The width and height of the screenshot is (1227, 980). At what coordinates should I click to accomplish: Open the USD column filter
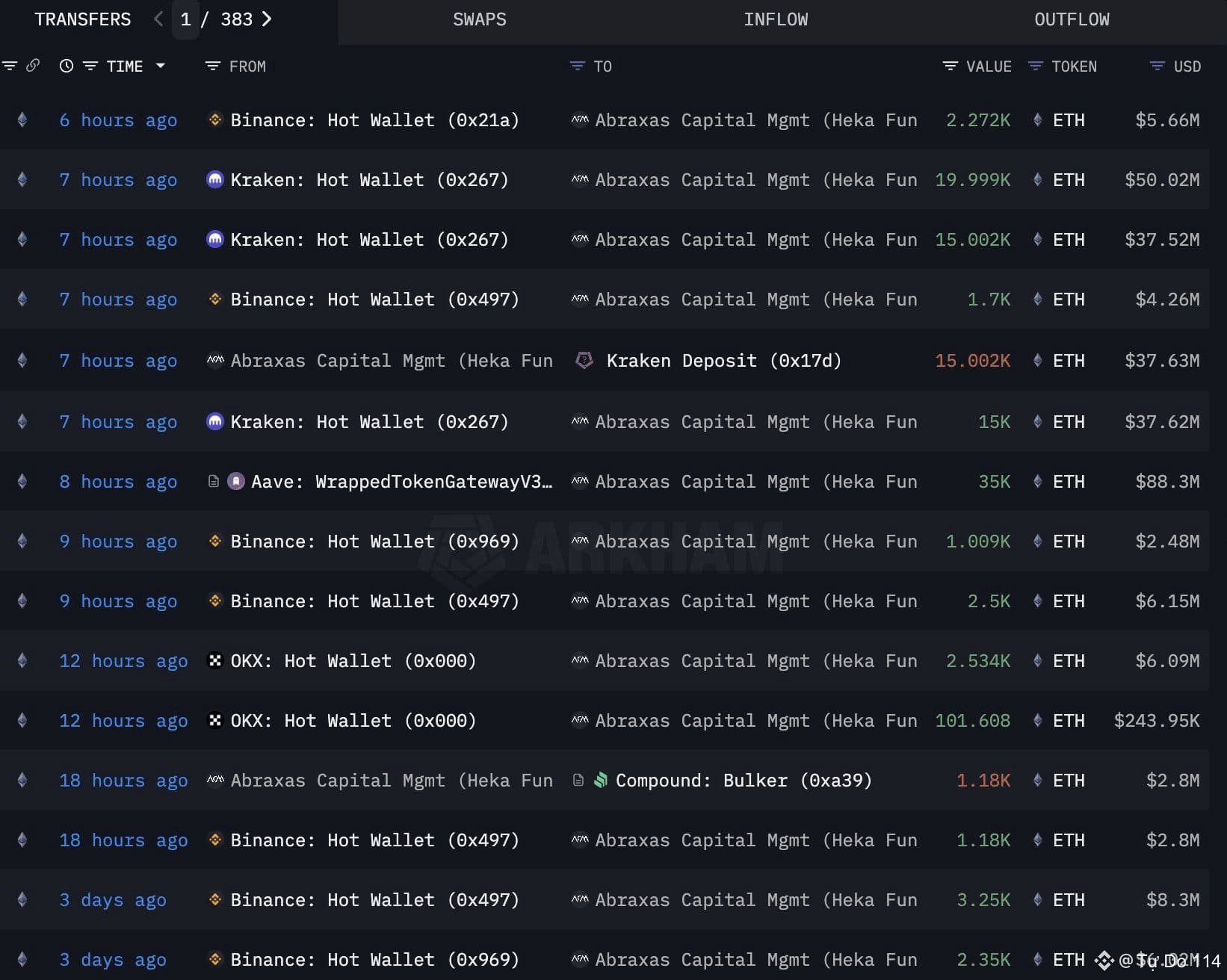click(1157, 66)
